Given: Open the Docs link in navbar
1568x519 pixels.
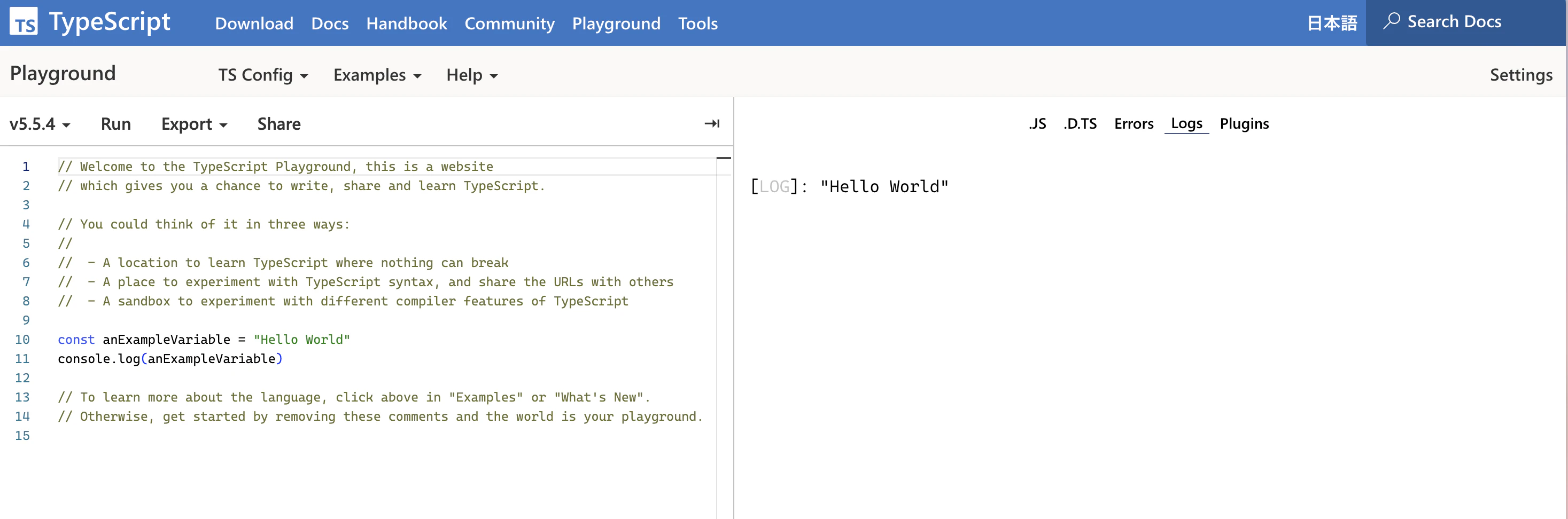Looking at the screenshot, I should click(x=329, y=23).
